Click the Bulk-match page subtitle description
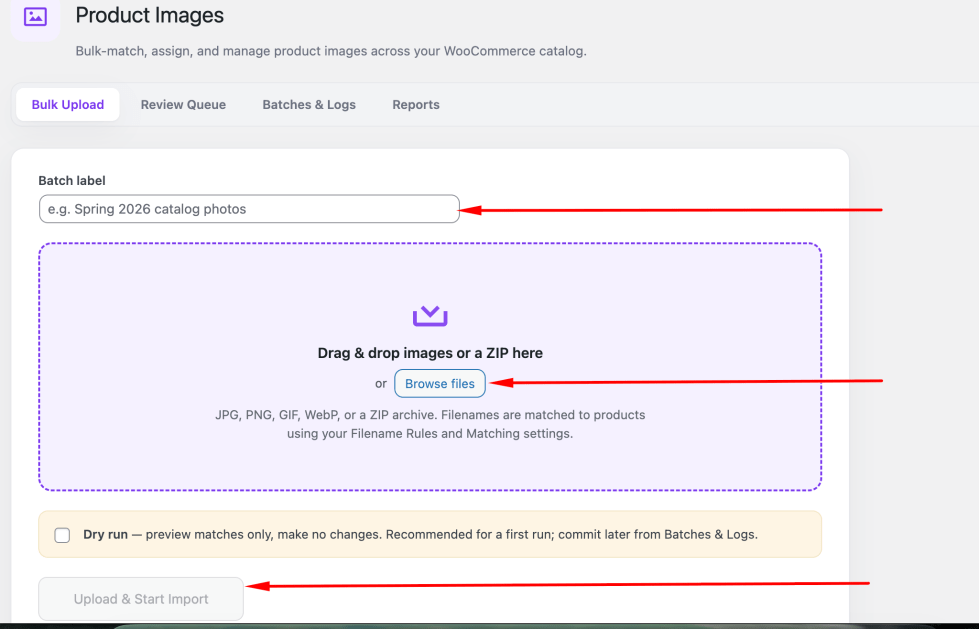 [x=331, y=51]
